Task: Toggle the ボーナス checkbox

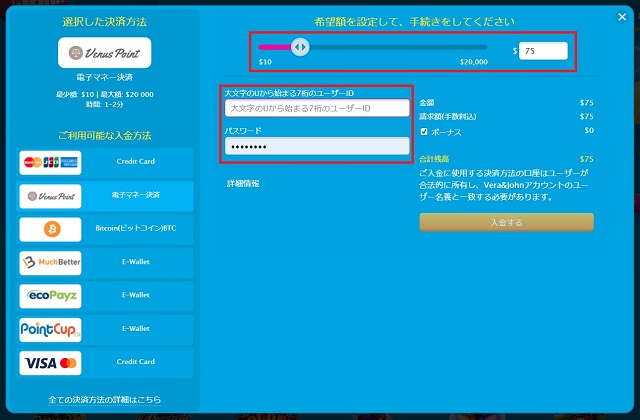Action: coord(425,131)
